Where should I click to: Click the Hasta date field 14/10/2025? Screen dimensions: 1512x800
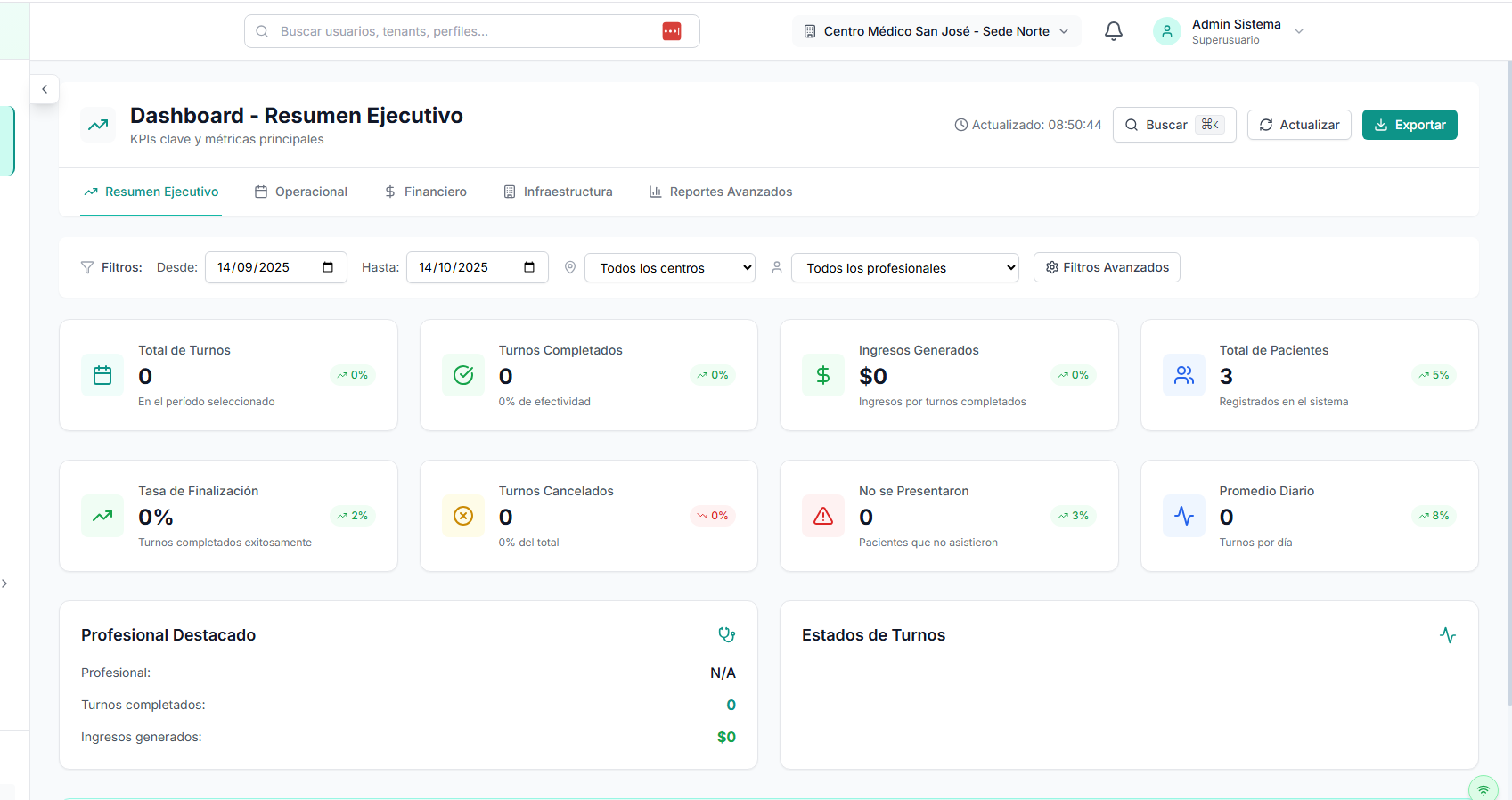tap(478, 267)
